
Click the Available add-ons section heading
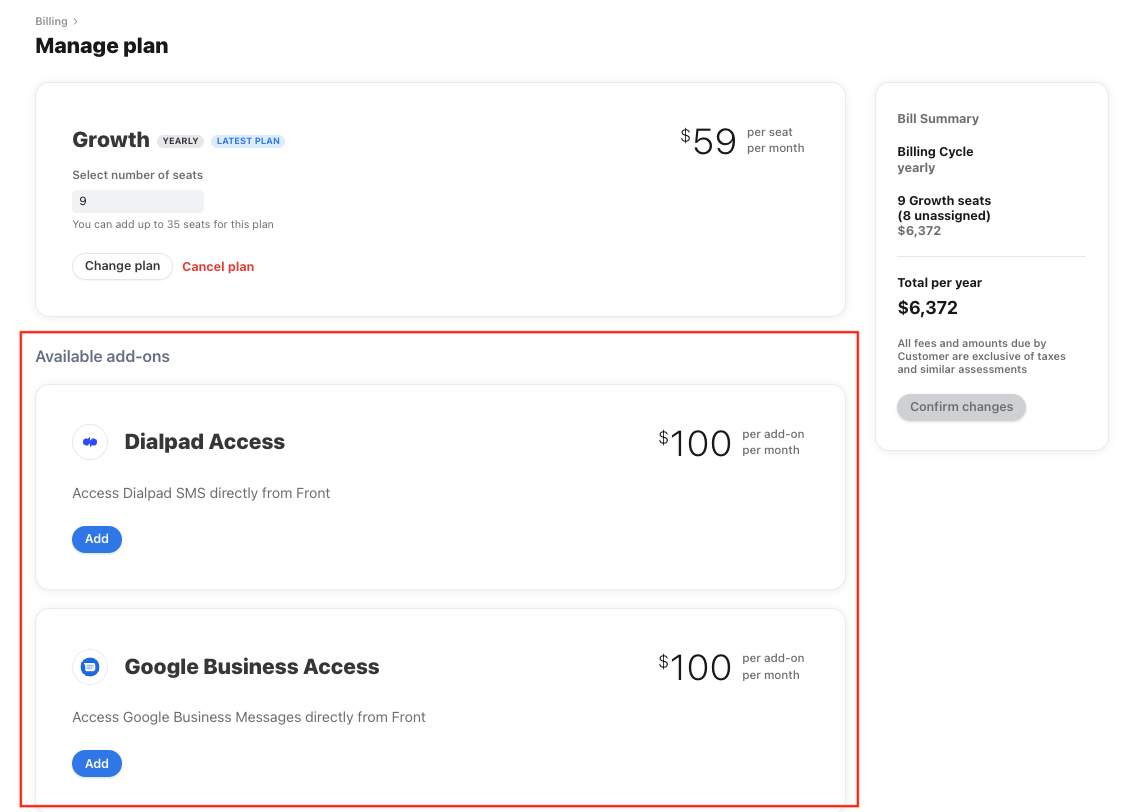[x=102, y=356]
